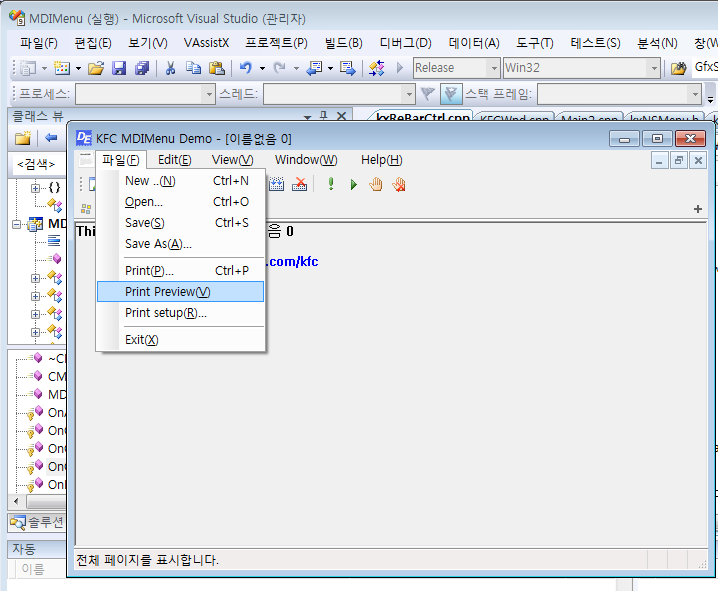Screen dimensions: 718x591
Task: Open the stack frame combo box dropdown
Action: click(x=695, y=94)
